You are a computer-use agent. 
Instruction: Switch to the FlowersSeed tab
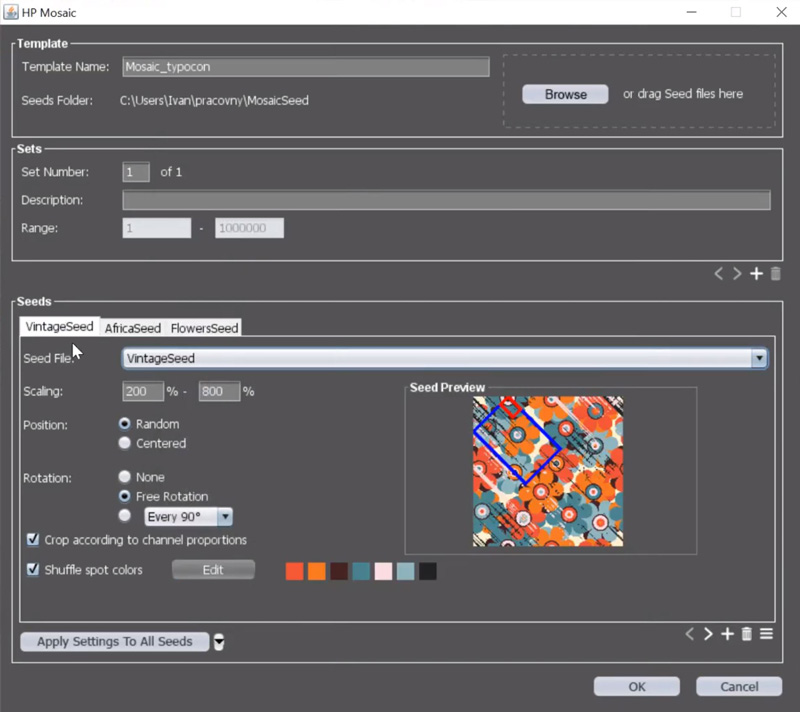(x=204, y=328)
